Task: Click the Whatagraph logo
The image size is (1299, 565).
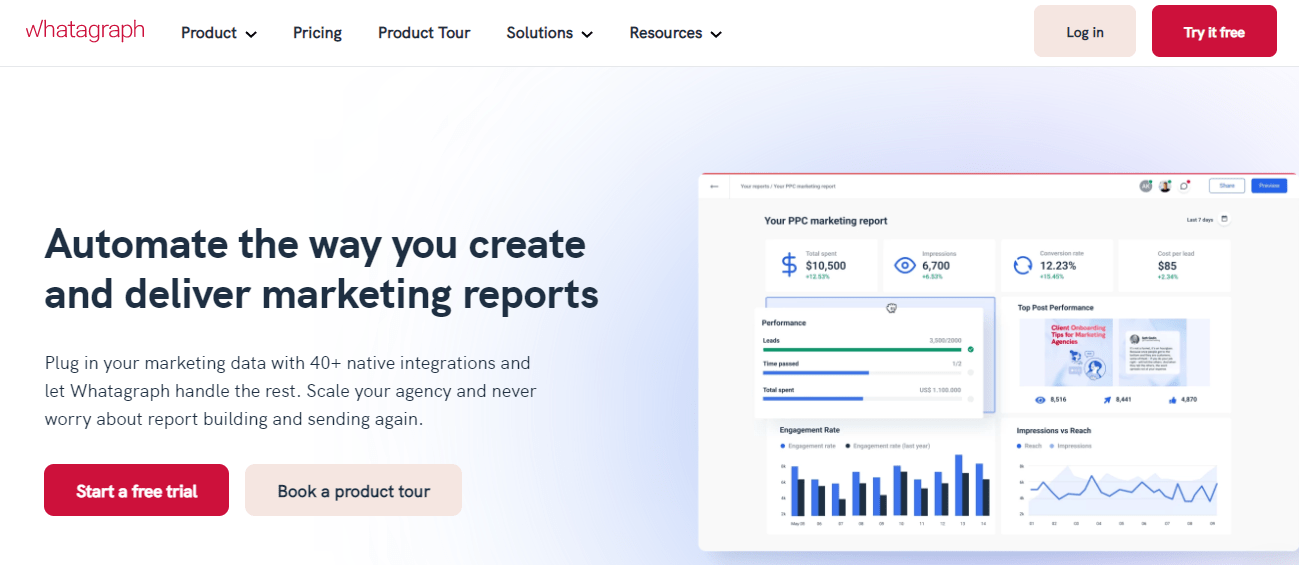Action: pyautogui.click(x=85, y=30)
